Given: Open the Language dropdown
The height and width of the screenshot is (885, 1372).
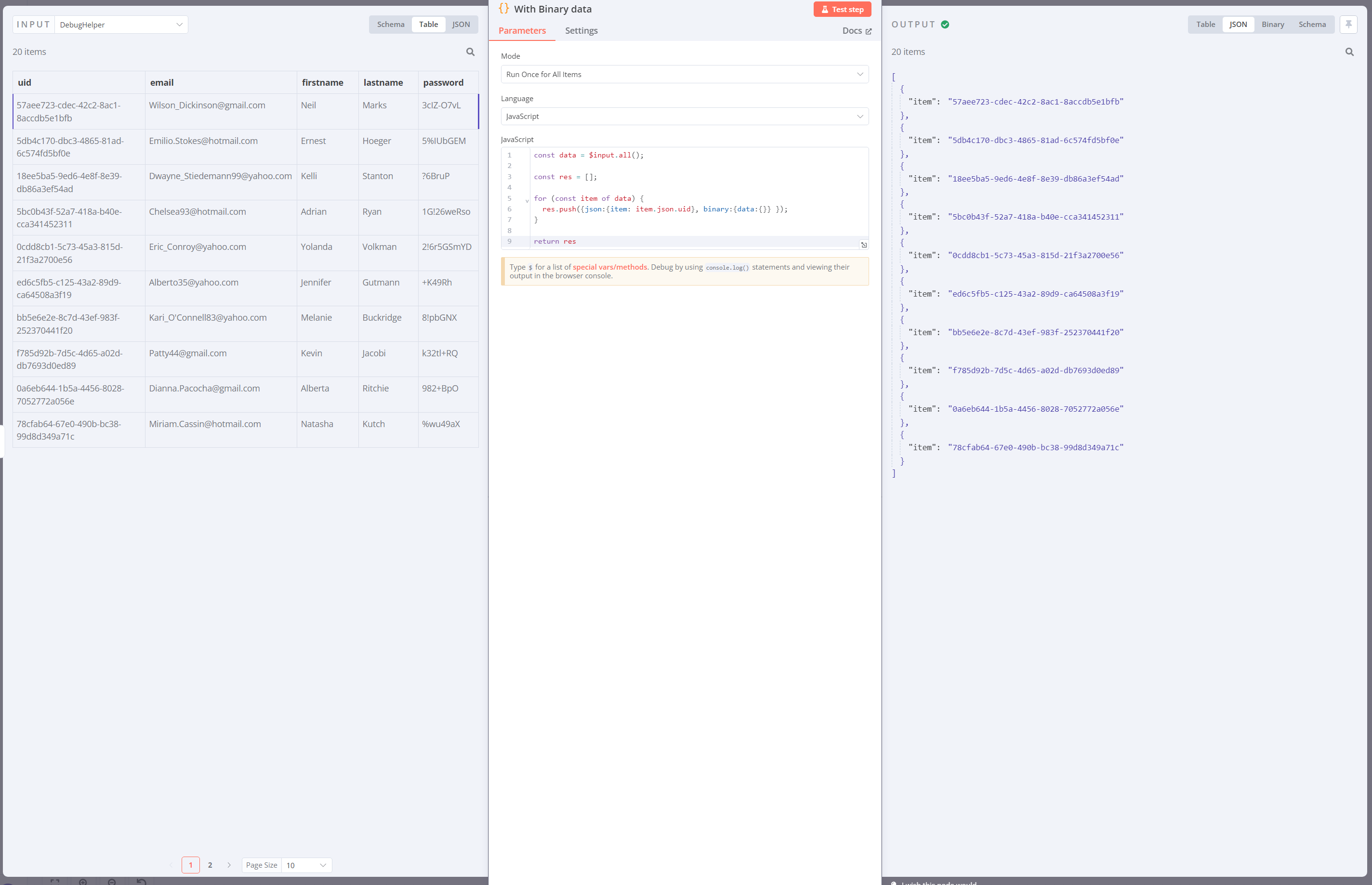Looking at the screenshot, I should [684, 116].
